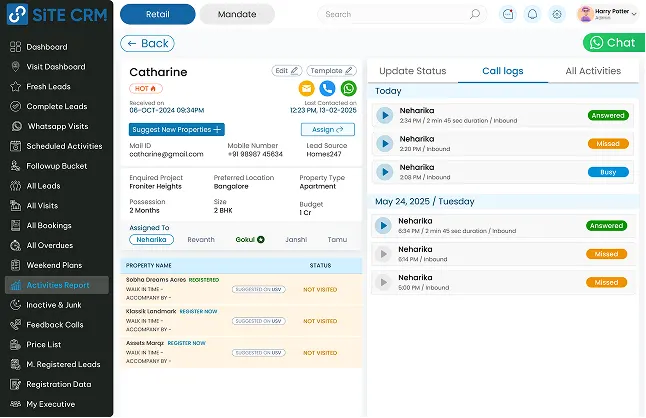646x418 pixels.
Task: Play today's 2:34 PM answered call recording
Action: click(385, 115)
